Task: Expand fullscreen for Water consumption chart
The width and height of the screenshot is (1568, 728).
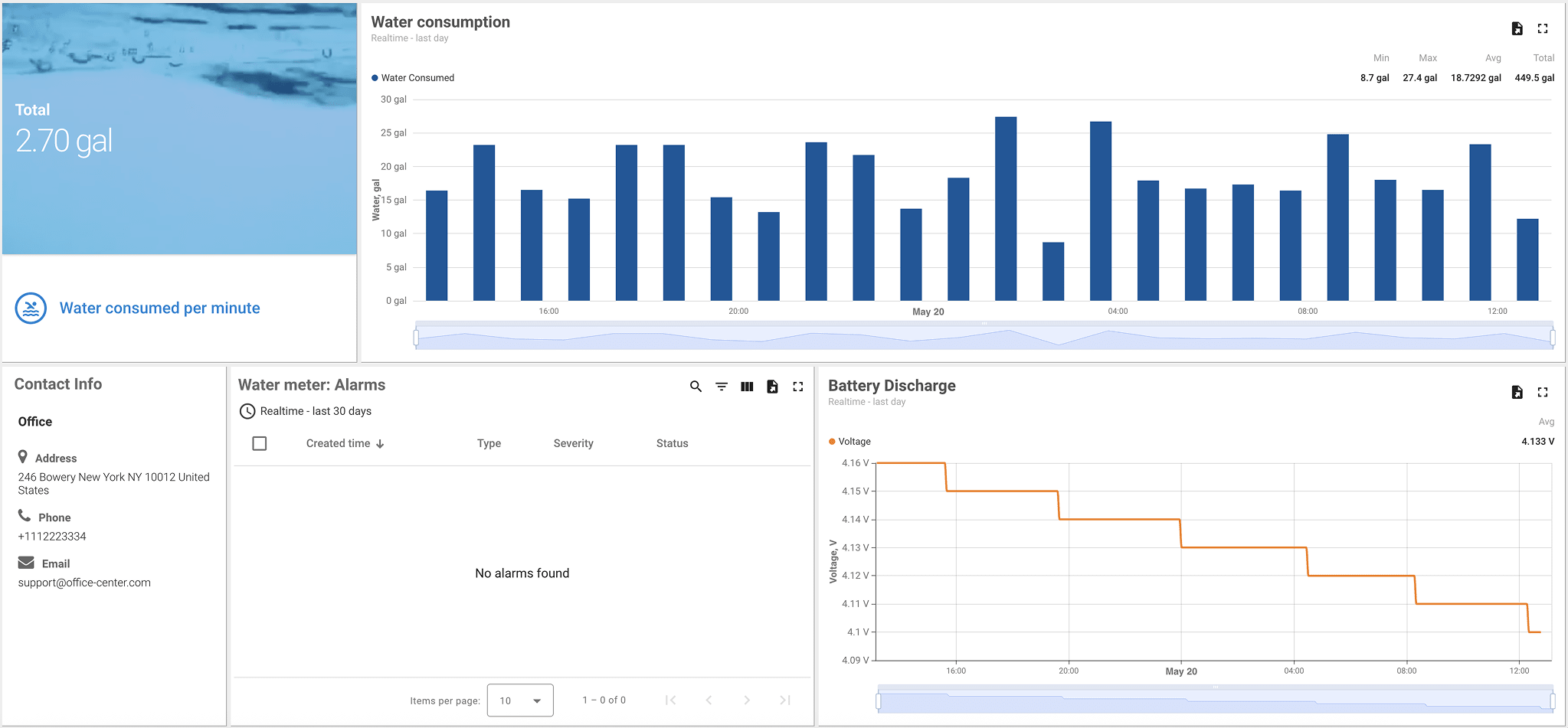Action: [x=1543, y=28]
